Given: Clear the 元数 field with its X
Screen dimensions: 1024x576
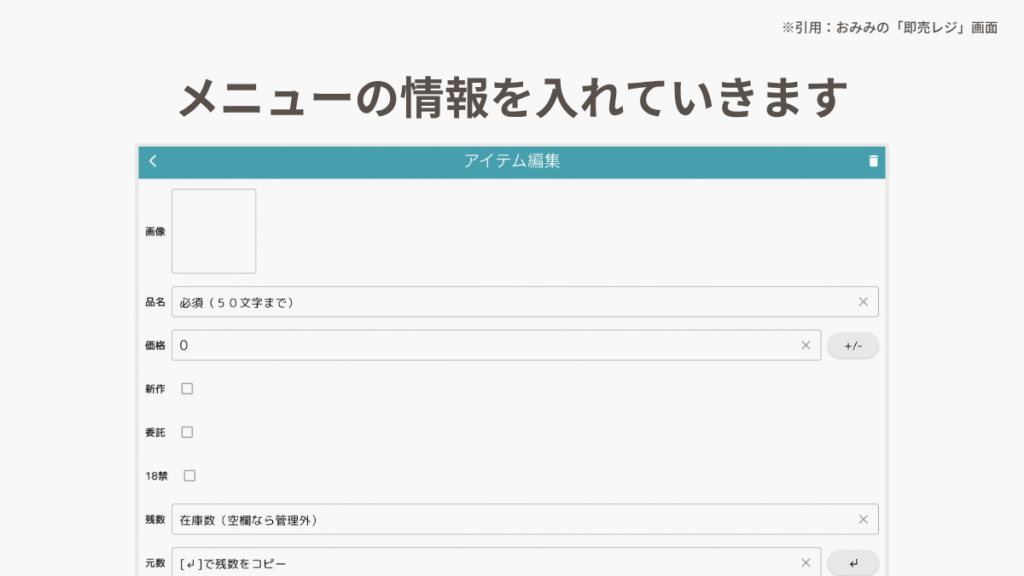Looking at the screenshot, I should tap(805, 563).
